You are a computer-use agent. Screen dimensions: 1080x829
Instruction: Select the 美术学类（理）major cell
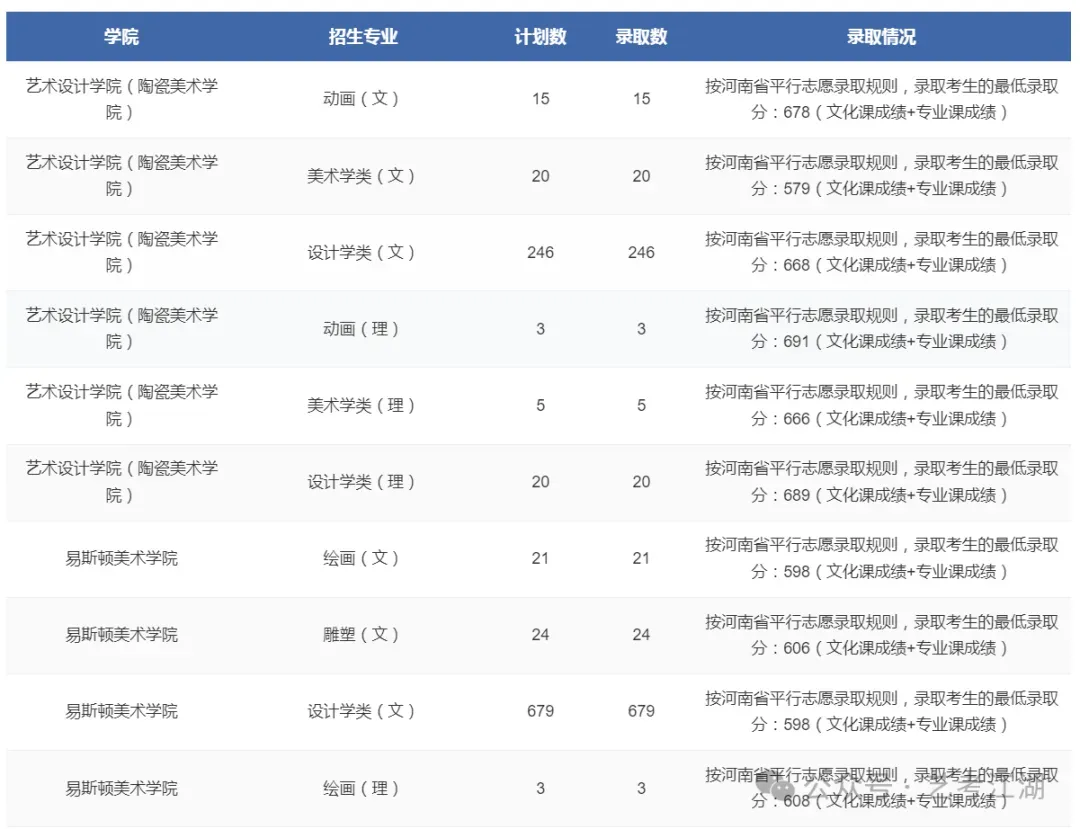[361, 405]
